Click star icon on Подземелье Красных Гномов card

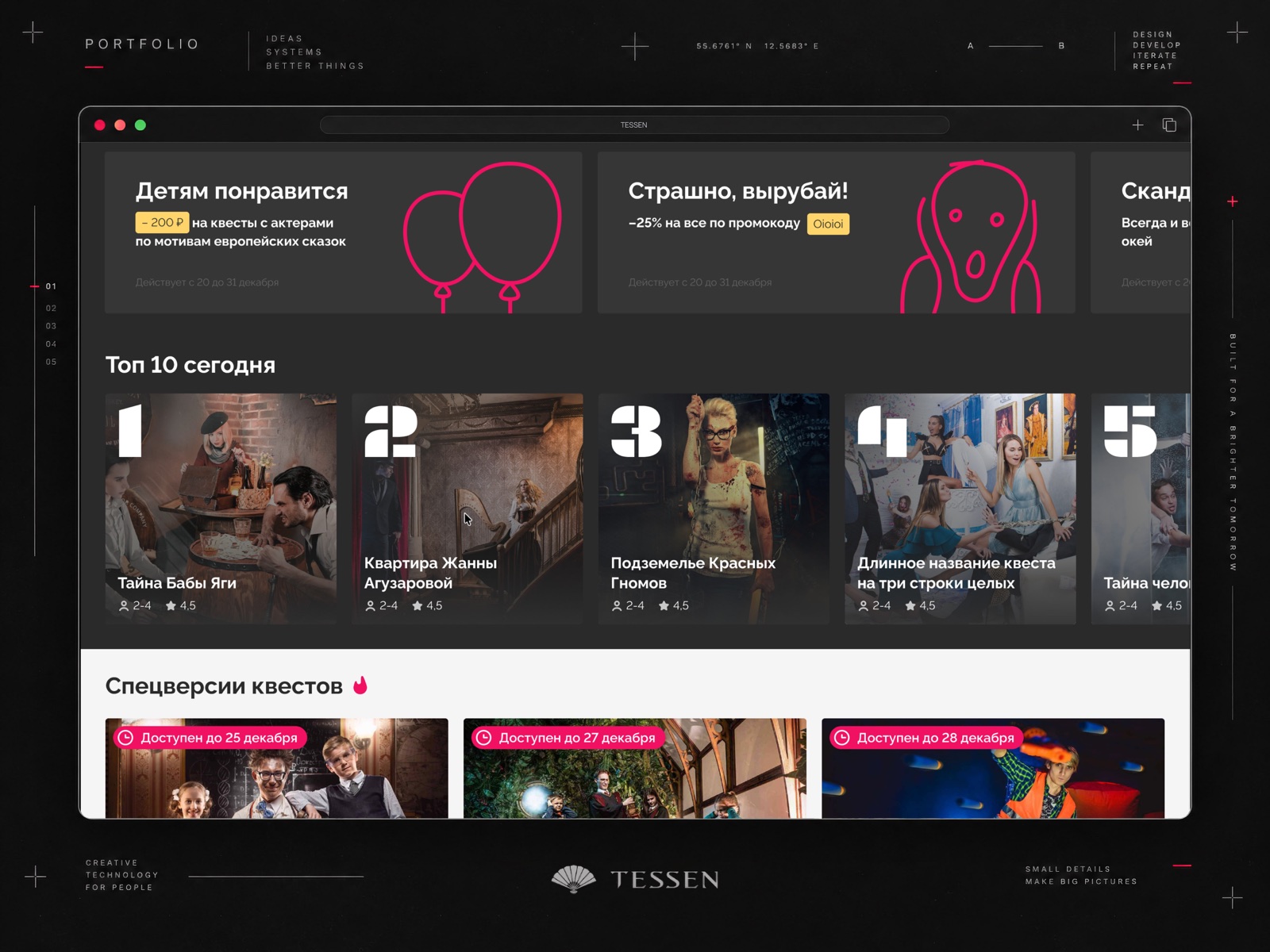coord(664,605)
